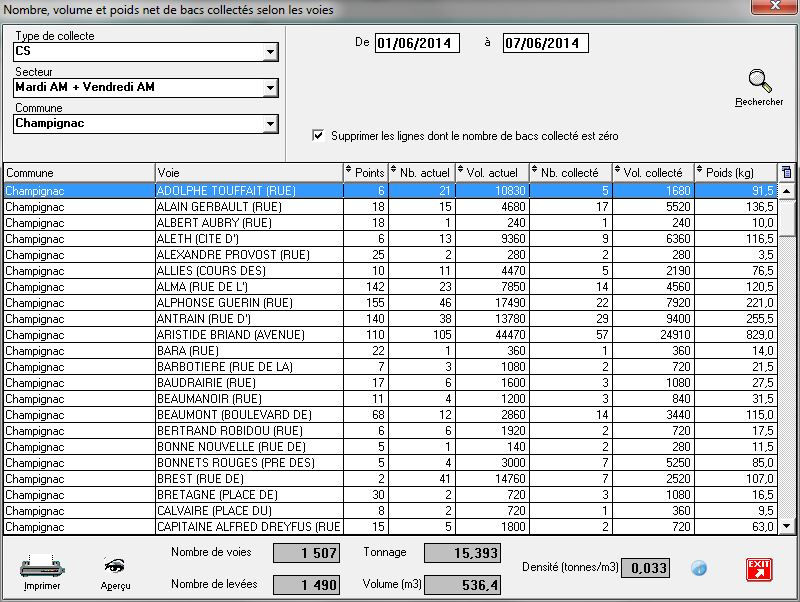Click the blue info icon near Densité
This screenshot has height=602, width=800.
point(700,569)
